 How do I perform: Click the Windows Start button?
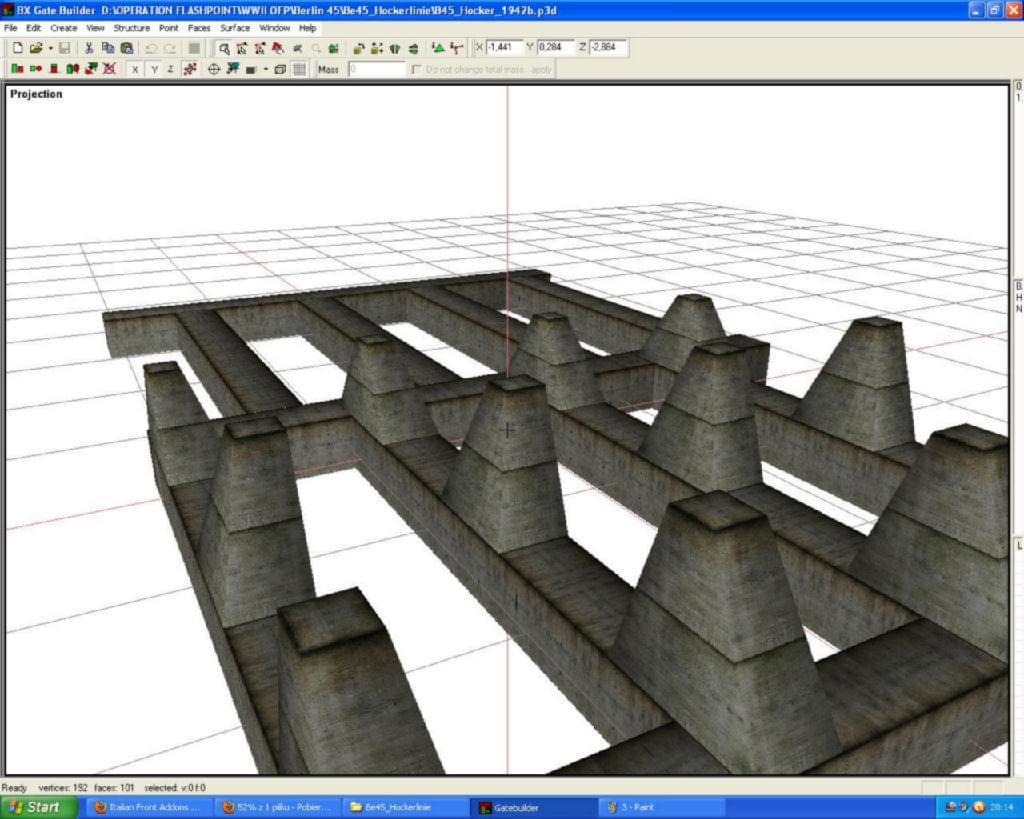point(38,807)
